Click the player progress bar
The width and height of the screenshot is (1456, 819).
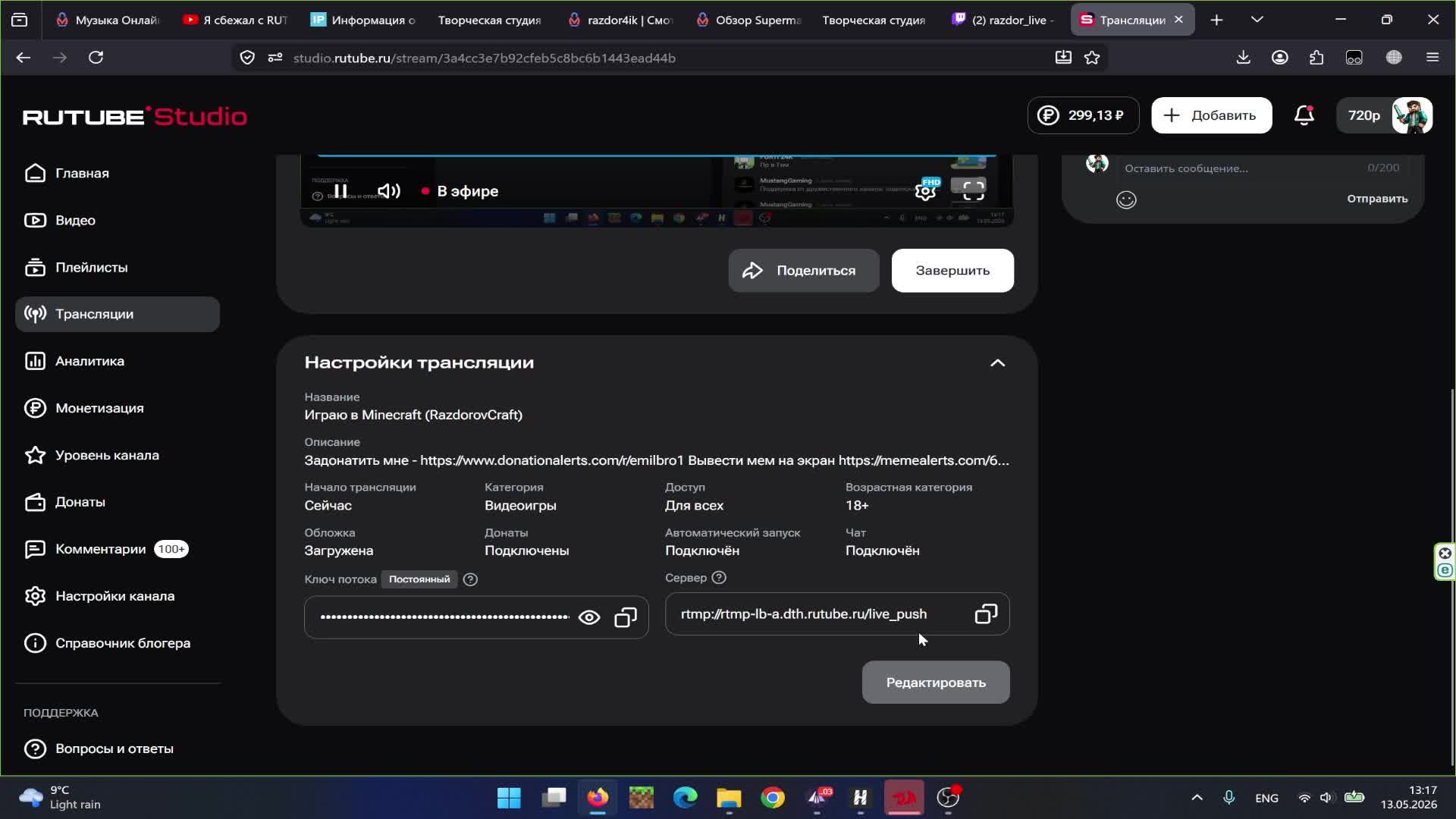(657, 155)
